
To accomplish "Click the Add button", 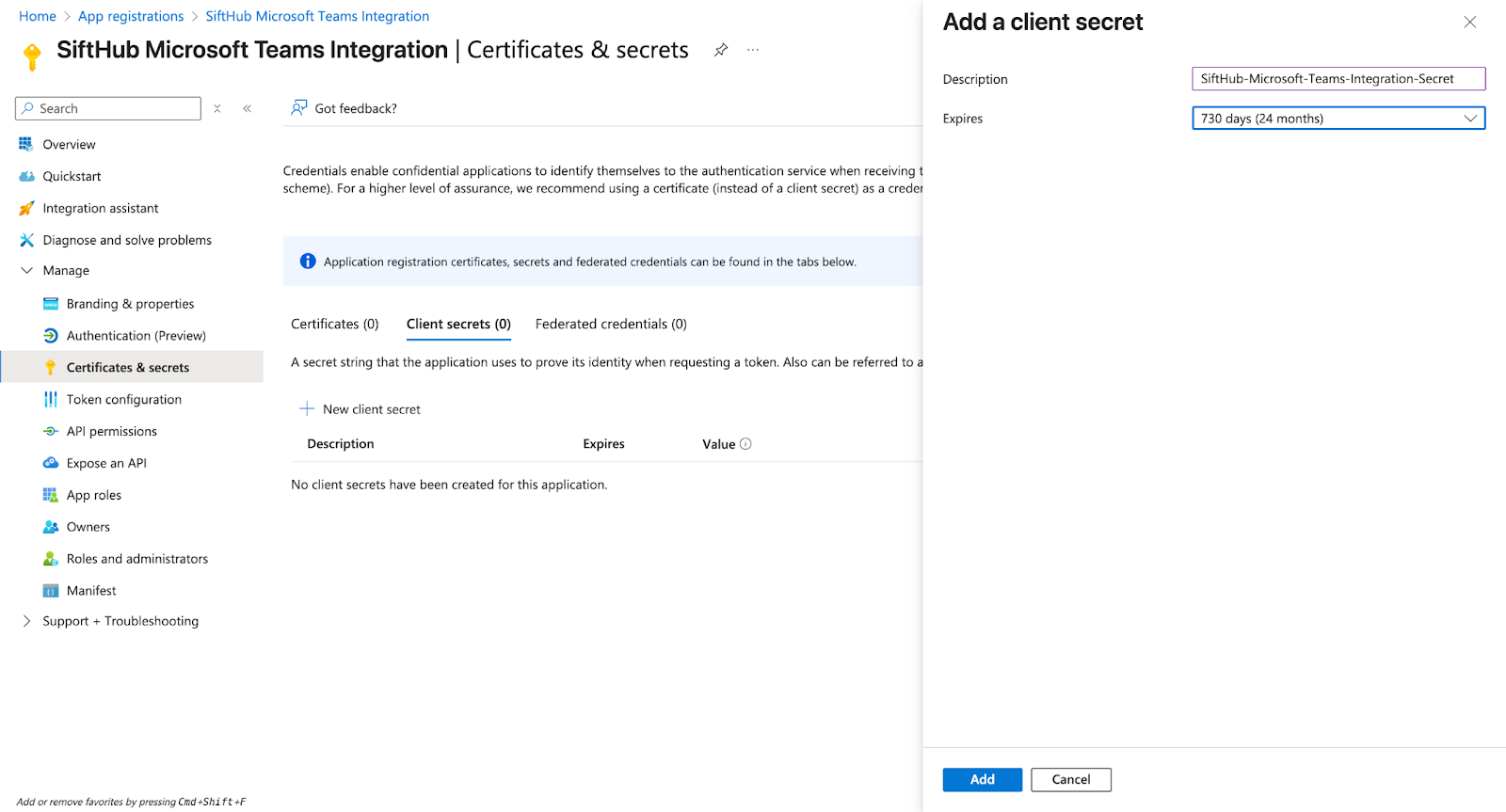I will (x=982, y=779).
